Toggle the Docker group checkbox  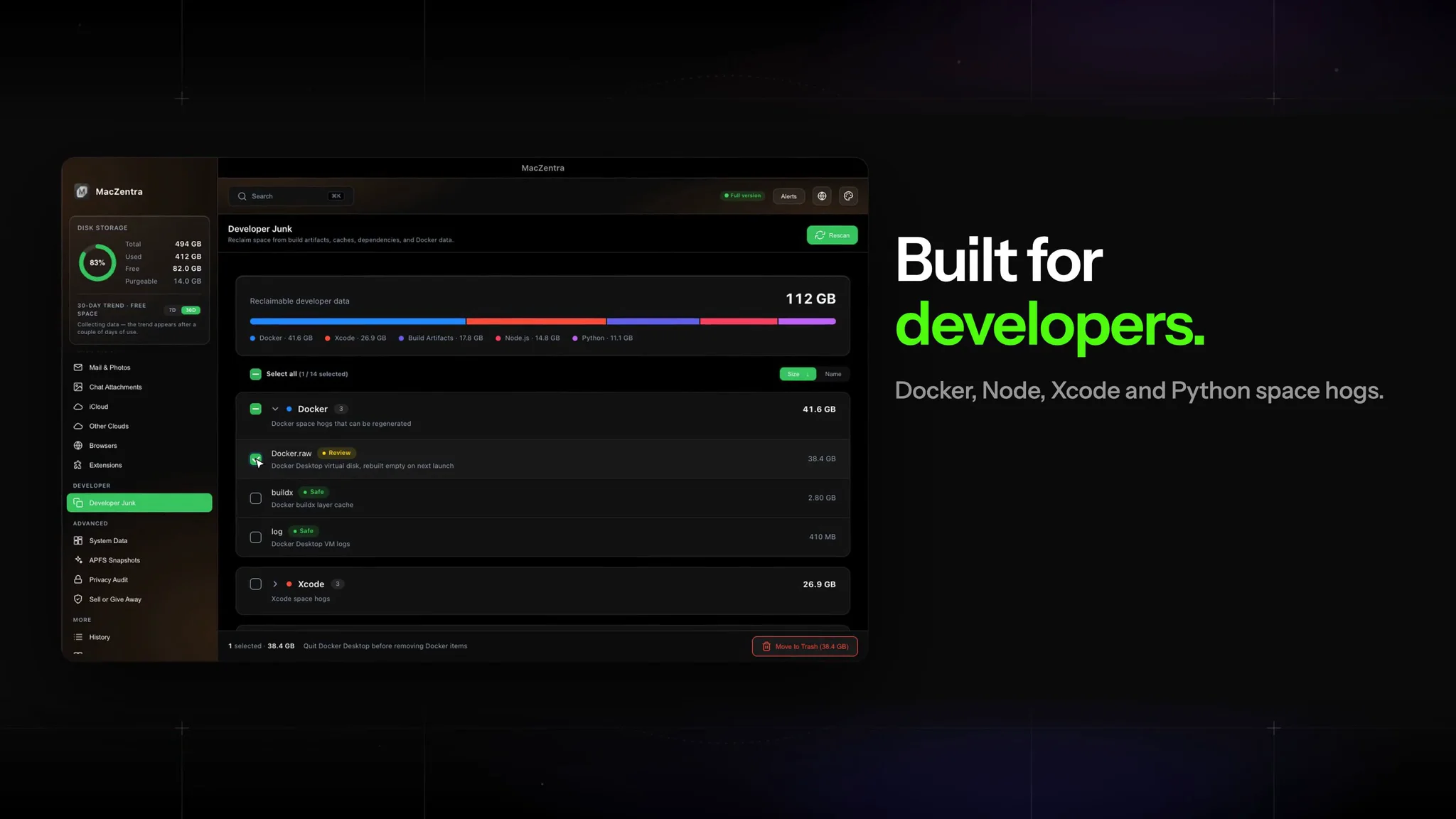click(256, 409)
